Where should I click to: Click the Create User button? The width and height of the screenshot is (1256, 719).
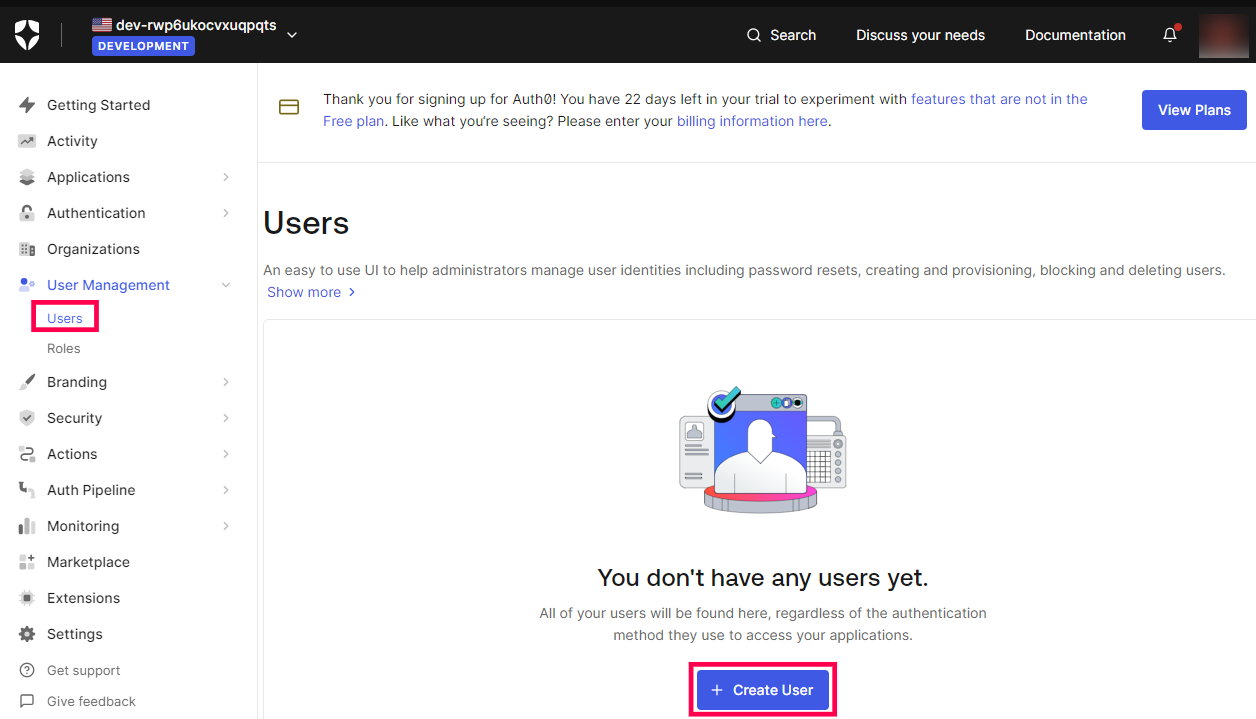click(x=763, y=690)
